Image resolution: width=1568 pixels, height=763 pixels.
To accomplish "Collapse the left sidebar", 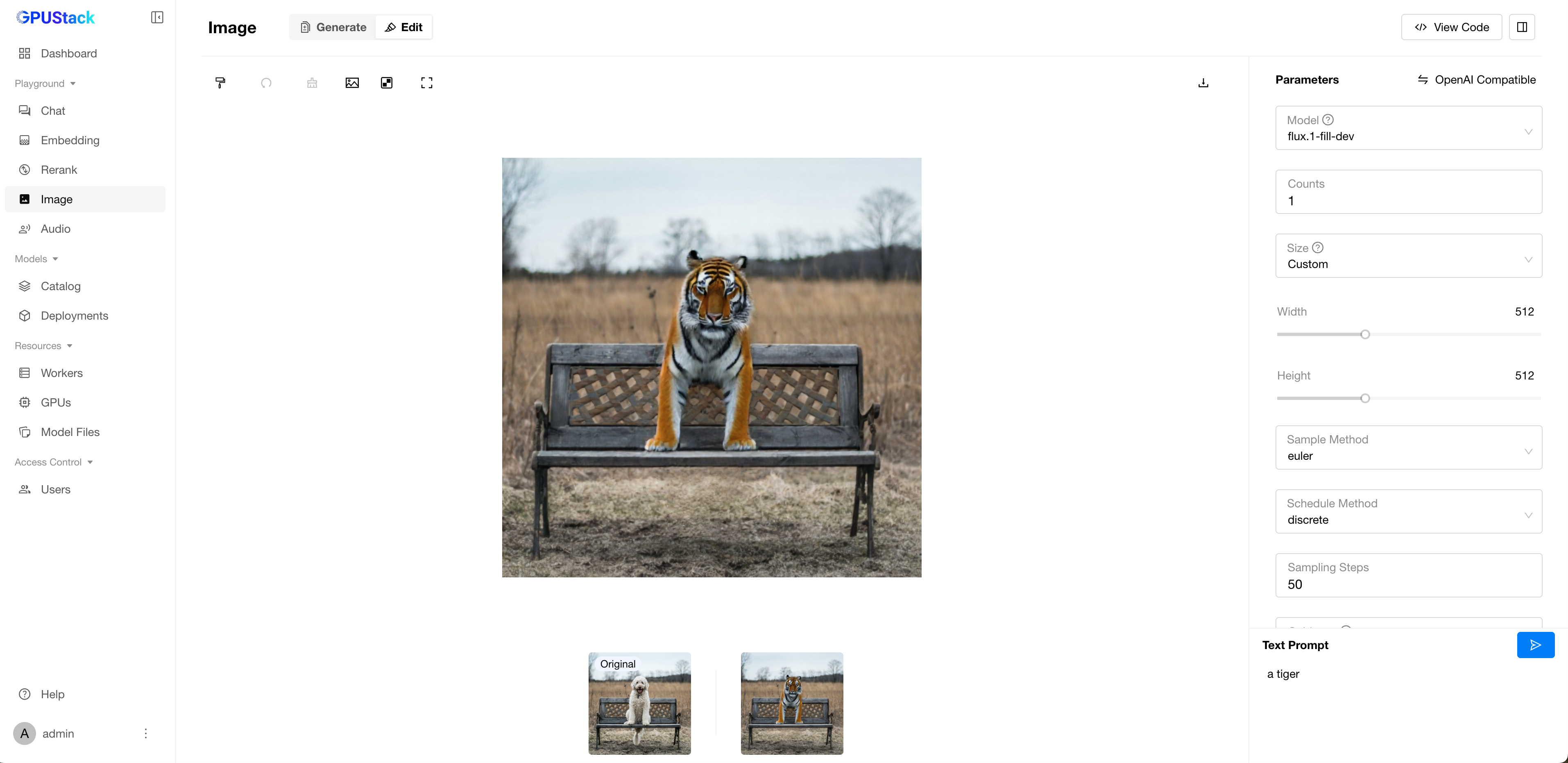I will tap(157, 17).
